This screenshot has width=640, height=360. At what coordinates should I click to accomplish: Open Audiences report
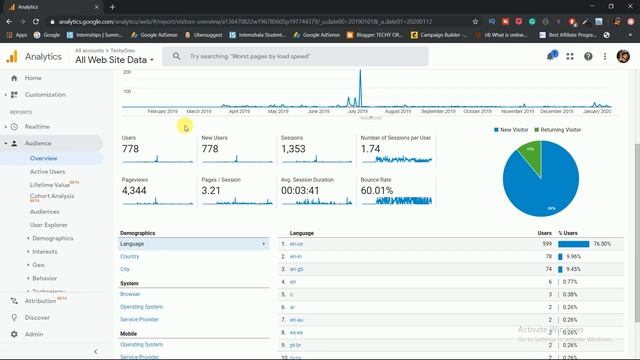click(44, 212)
